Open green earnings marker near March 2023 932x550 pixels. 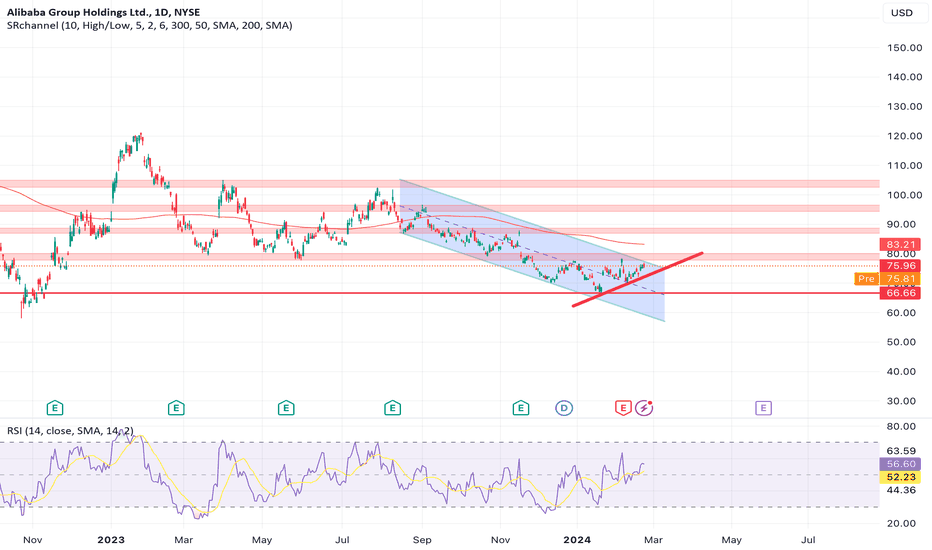click(x=176, y=408)
